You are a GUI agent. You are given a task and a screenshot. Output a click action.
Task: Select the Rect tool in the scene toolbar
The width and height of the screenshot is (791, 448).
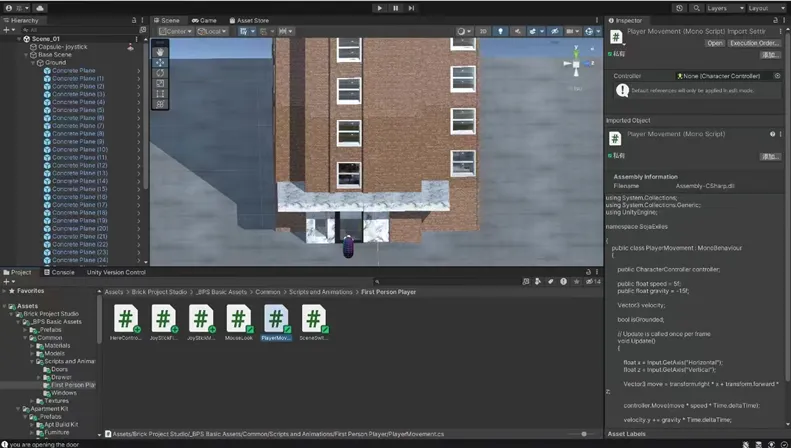161,94
